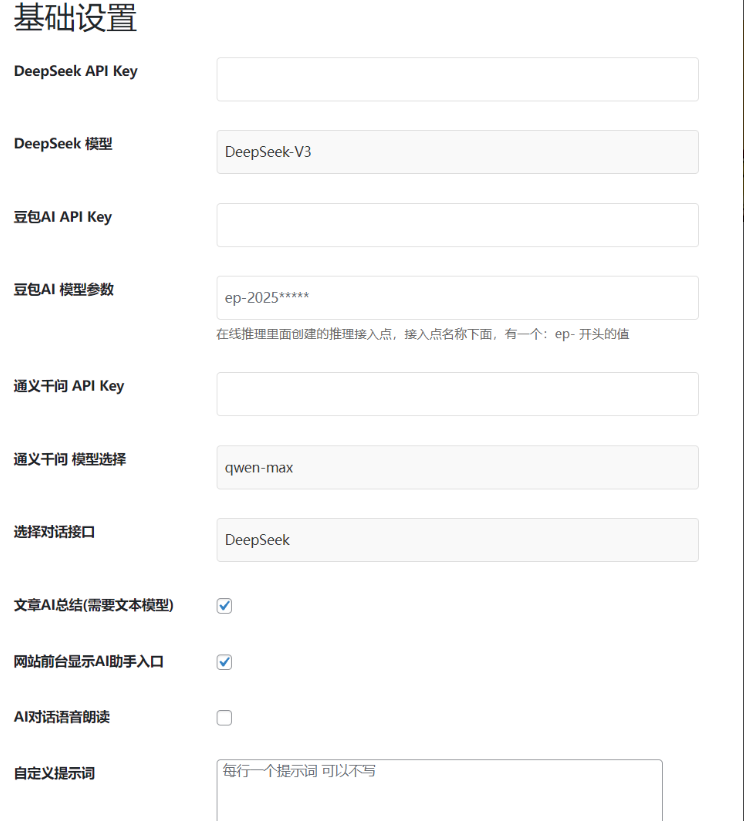Image resolution: width=744 pixels, height=821 pixels.
Task: Click the 文章AI总结(需要文本模型) label
Action: point(93,605)
